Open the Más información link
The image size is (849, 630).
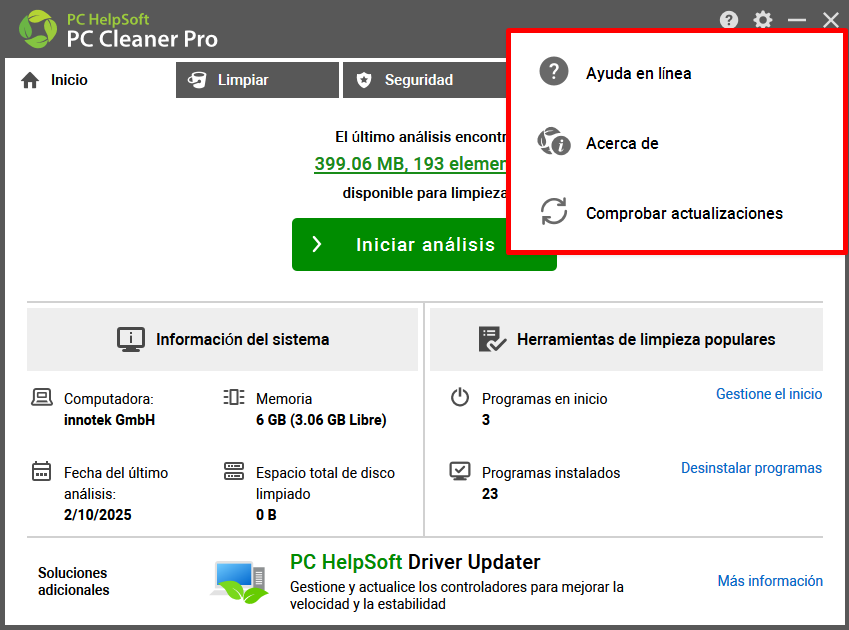click(x=770, y=581)
